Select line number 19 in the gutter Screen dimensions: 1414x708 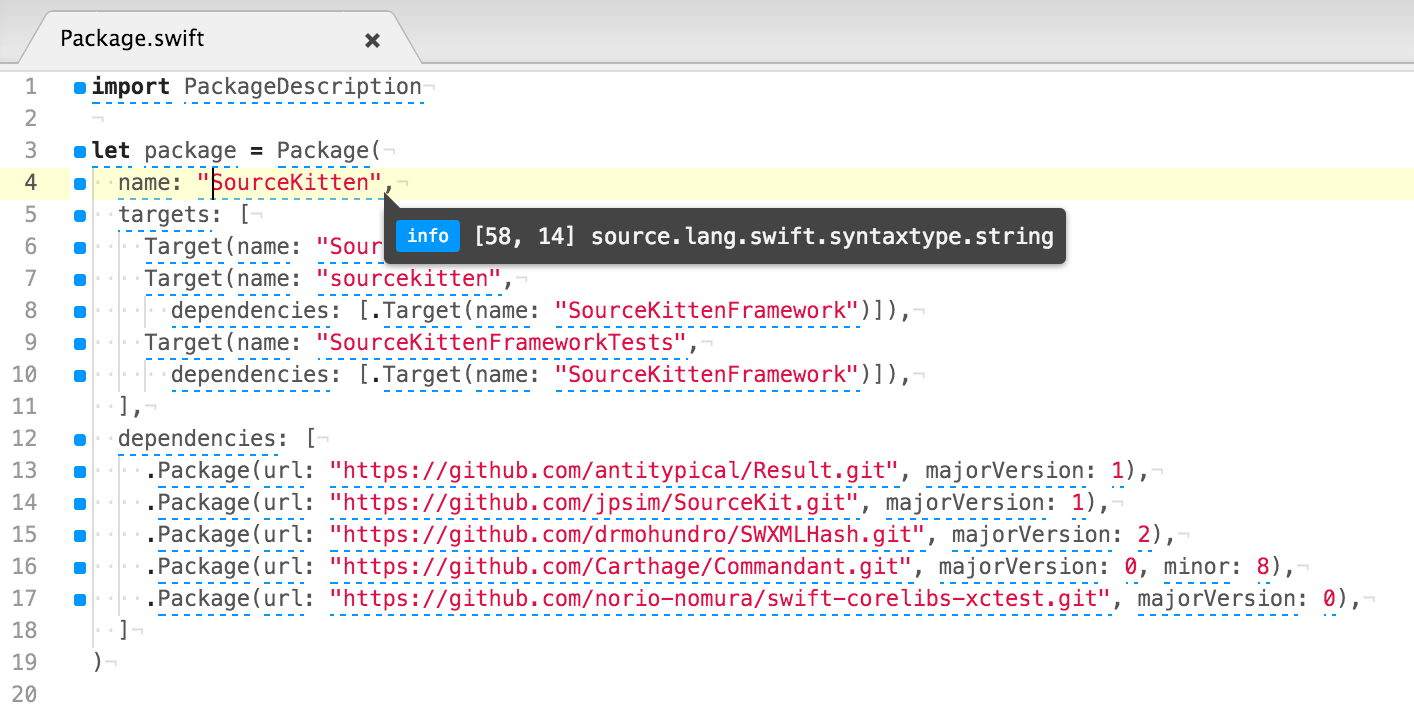(24, 663)
